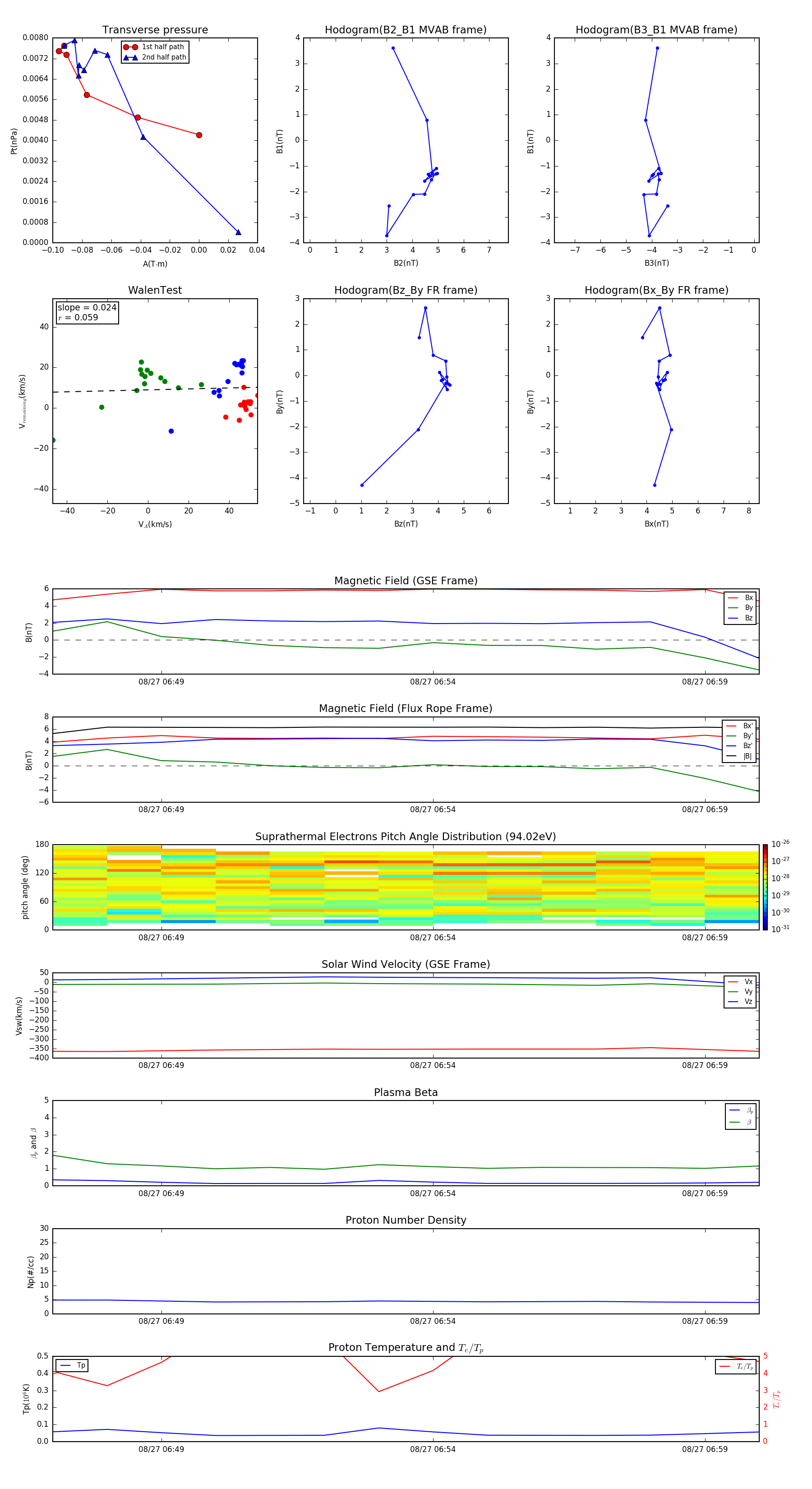Select the 'Vz' legend entry
Viewport: 812px width, 1489px height.
740,1002
